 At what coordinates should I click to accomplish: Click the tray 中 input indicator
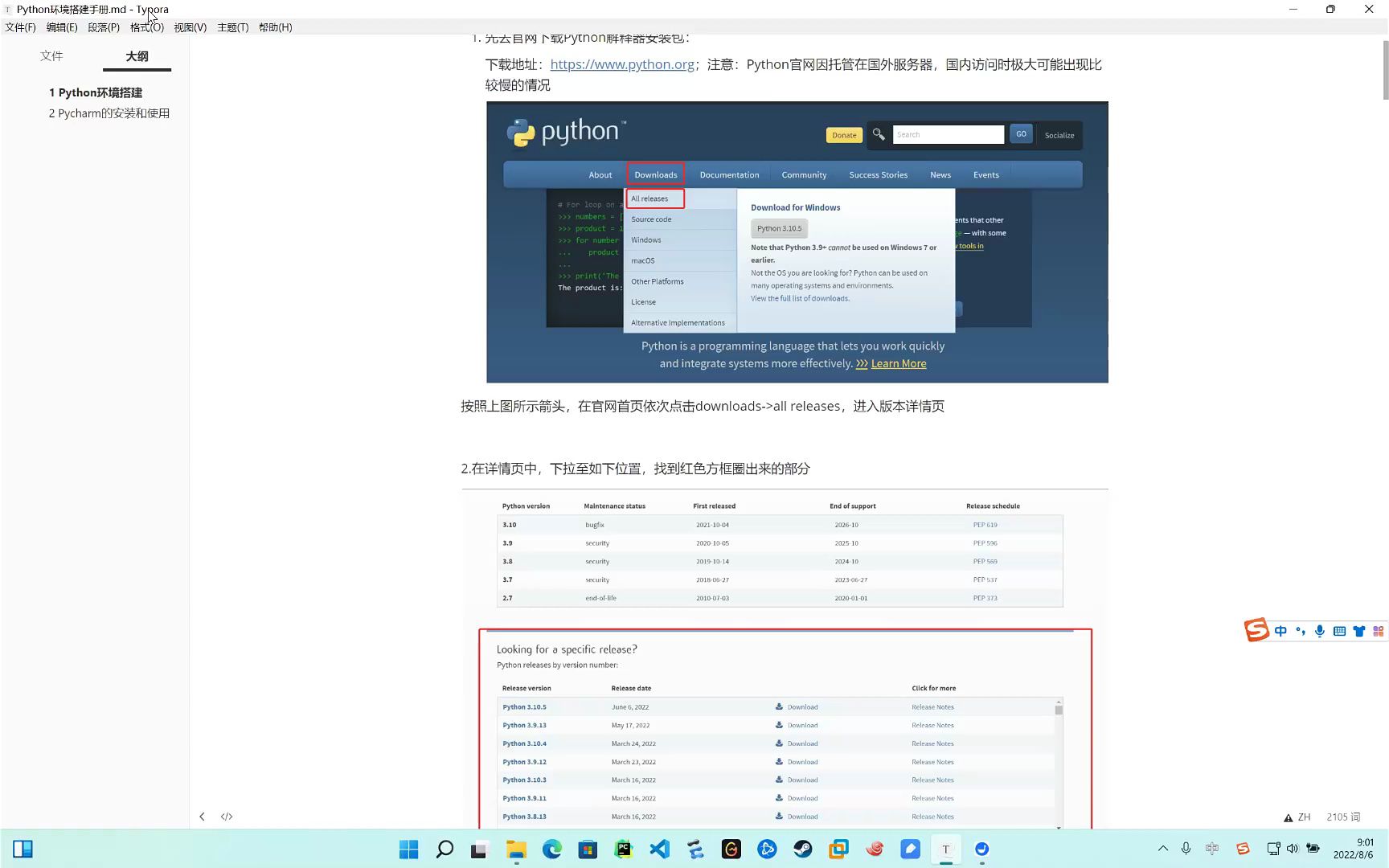point(1212,849)
